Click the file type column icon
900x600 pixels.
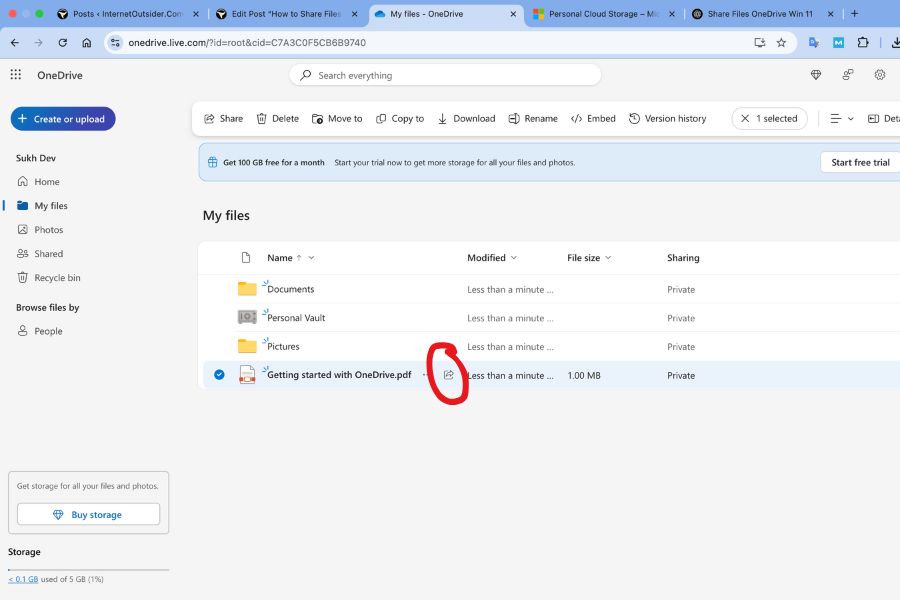point(246,258)
